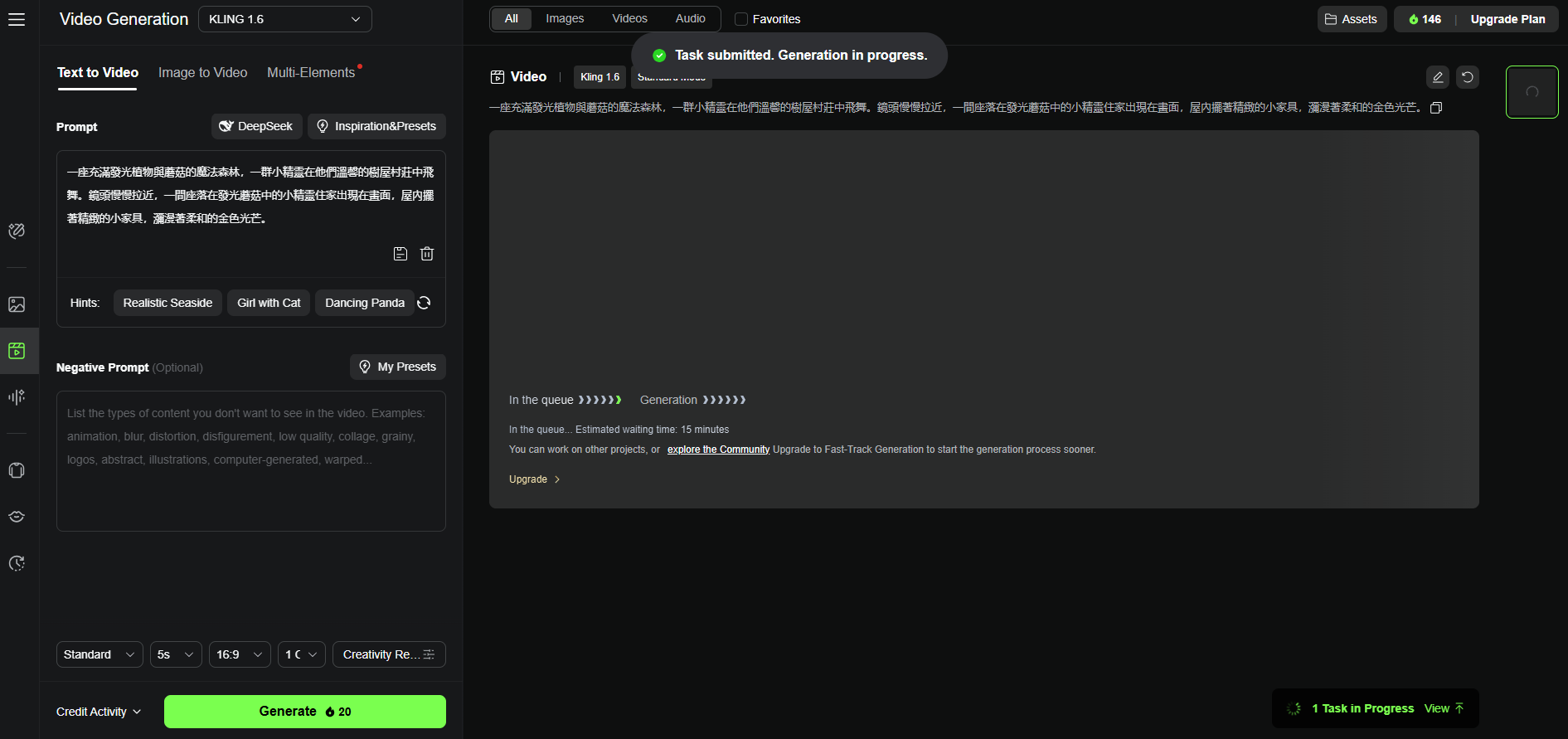Expand the KLING 1.6 model dropdown

click(x=285, y=19)
